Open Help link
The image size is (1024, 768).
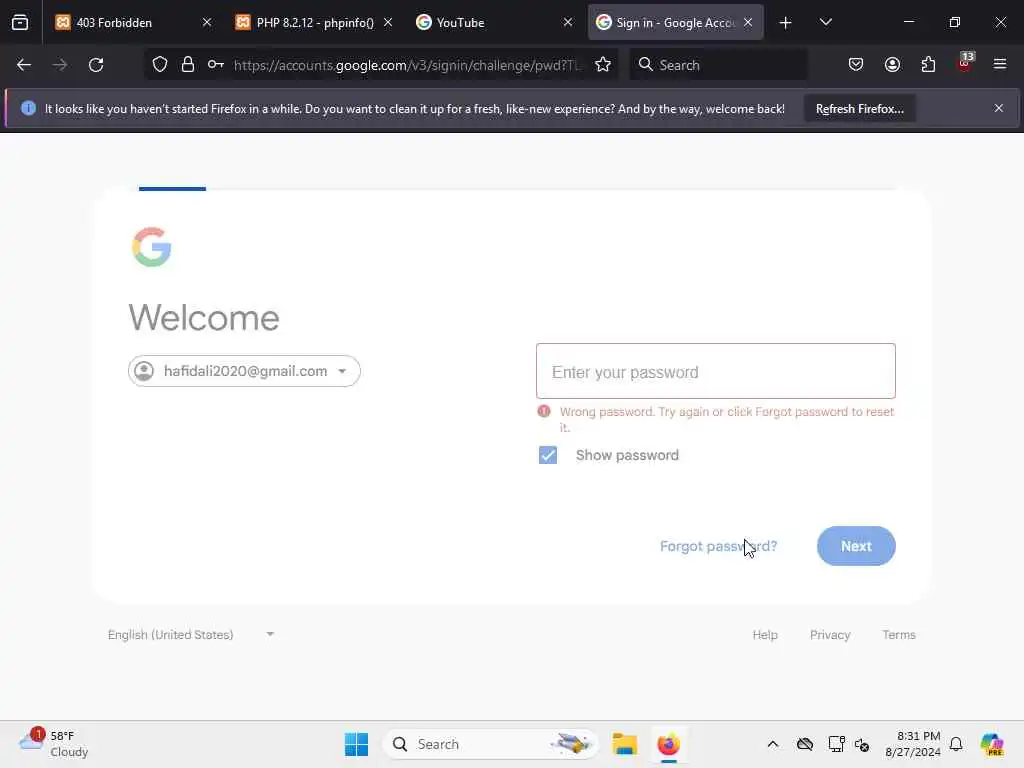(765, 635)
